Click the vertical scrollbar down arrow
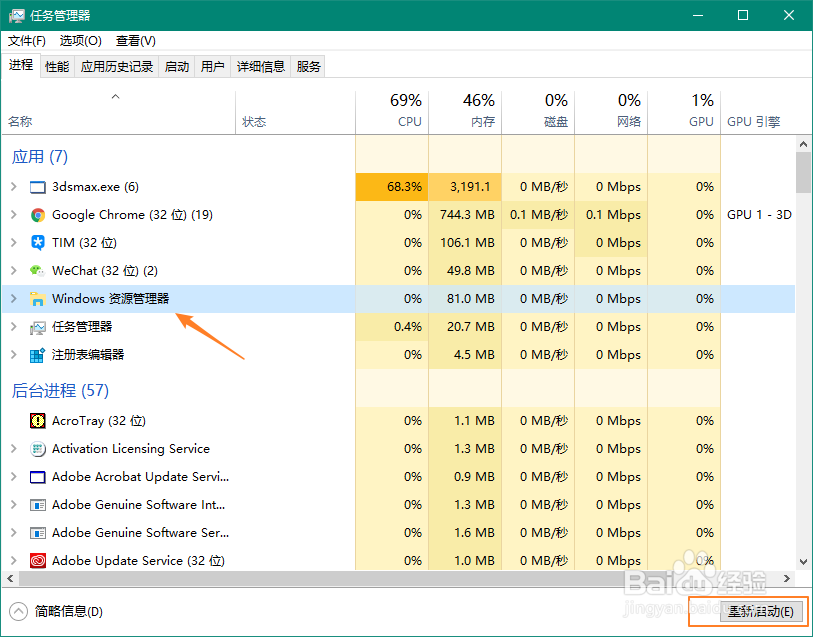The height and width of the screenshot is (637, 813). click(x=804, y=561)
